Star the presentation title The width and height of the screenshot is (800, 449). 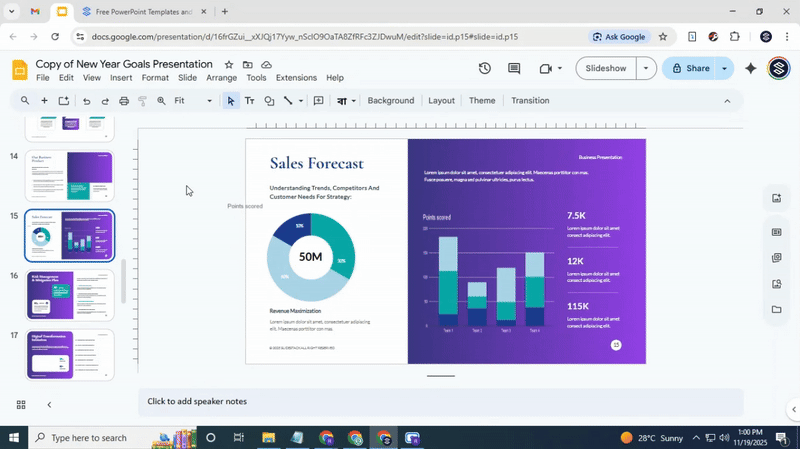(x=229, y=64)
